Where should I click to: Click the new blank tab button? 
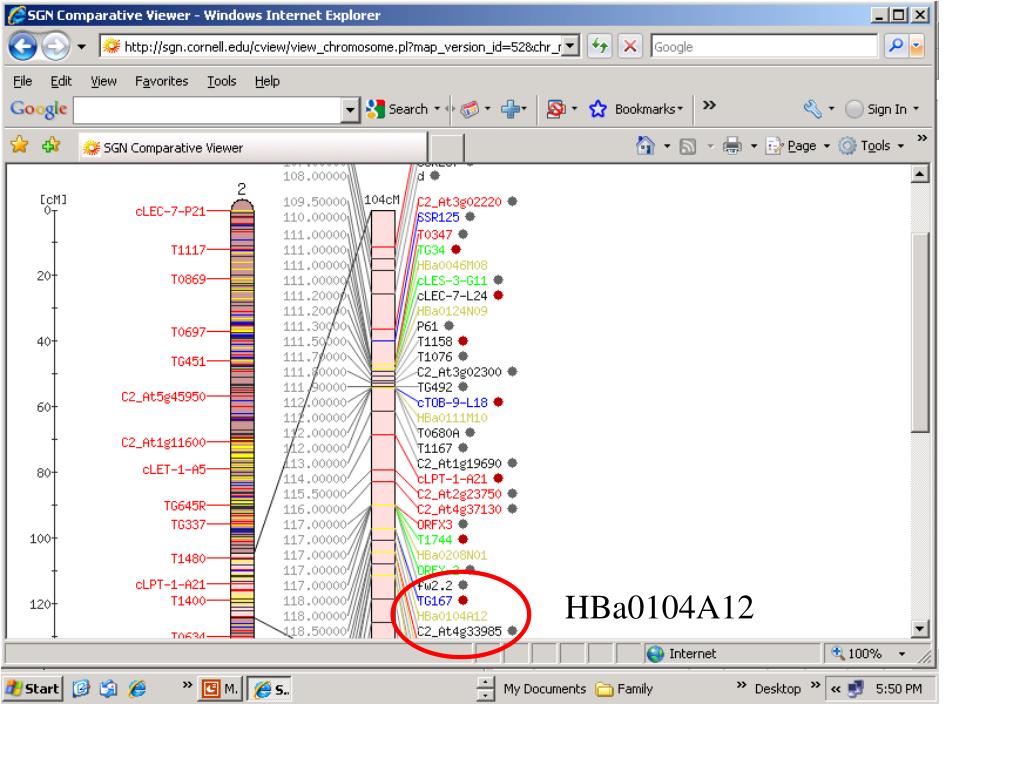pyautogui.click(x=447, y=148)
